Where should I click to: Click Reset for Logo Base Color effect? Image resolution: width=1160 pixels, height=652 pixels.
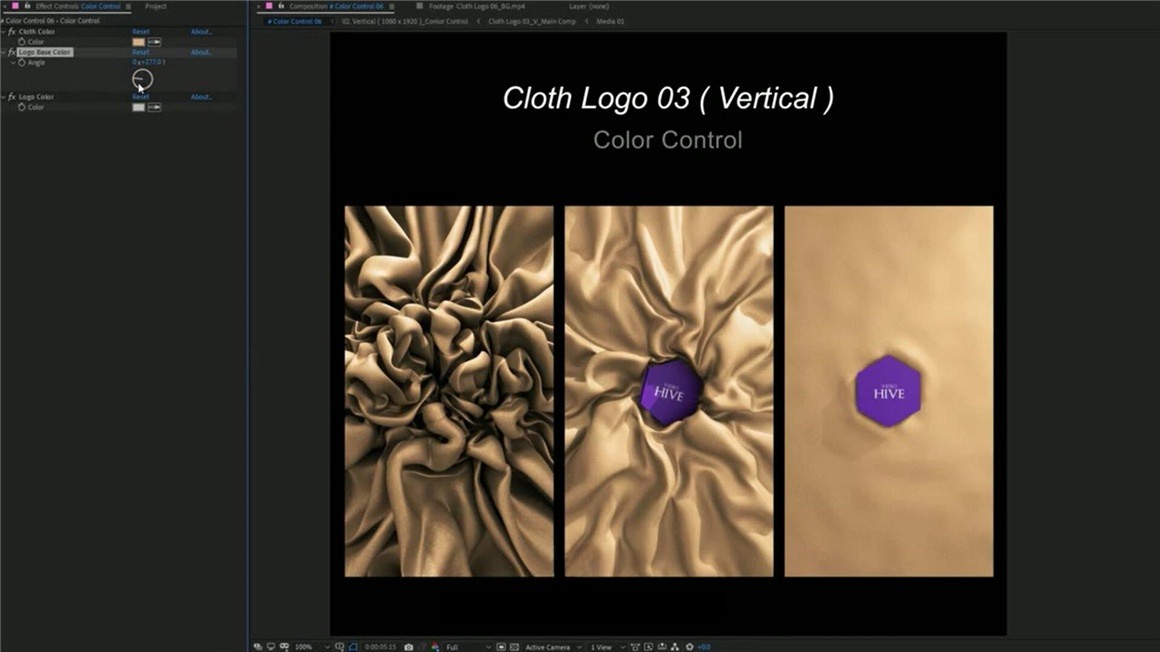[x=141, y=52]
